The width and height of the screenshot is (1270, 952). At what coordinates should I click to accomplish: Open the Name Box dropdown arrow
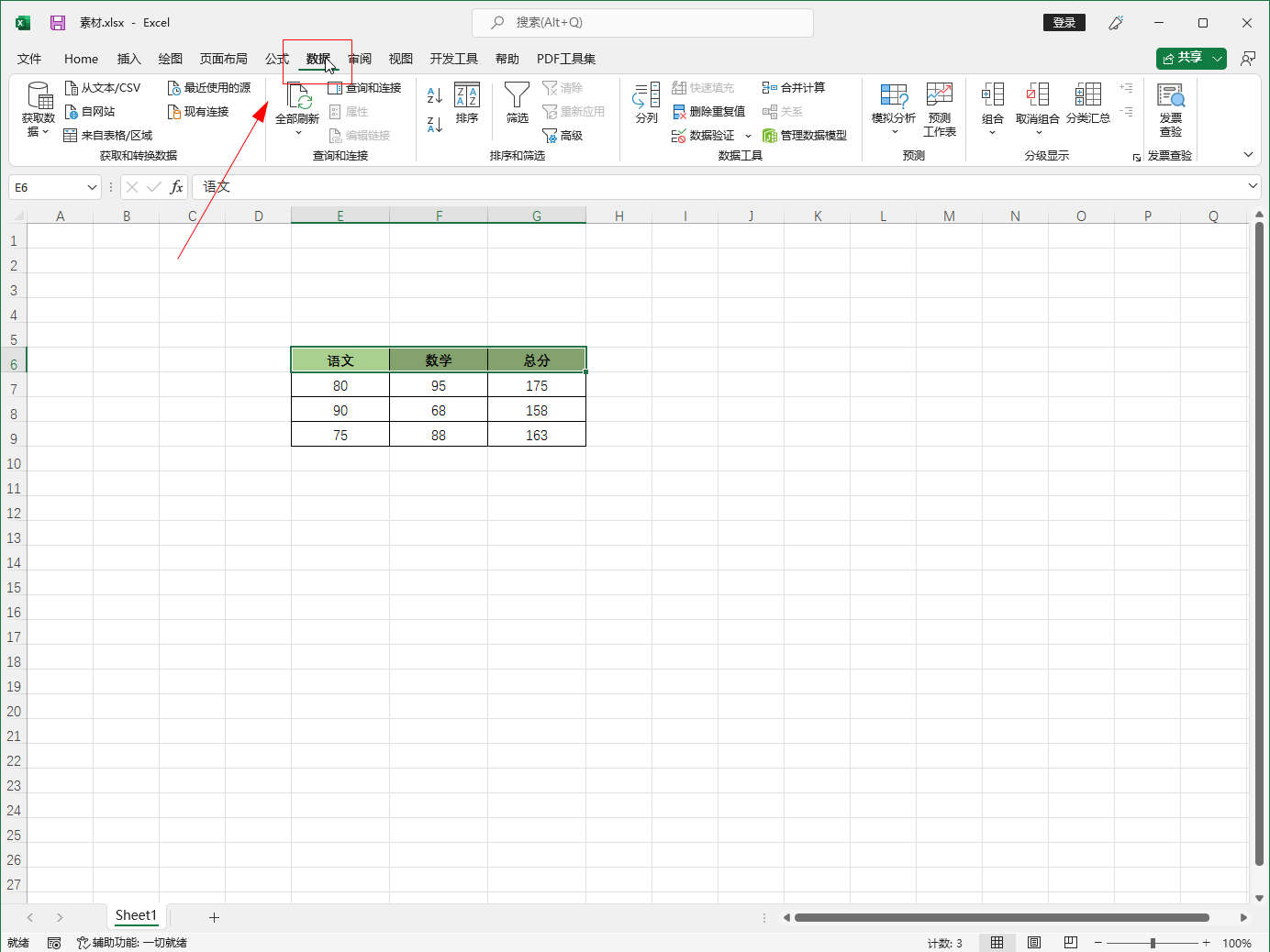[x=92, y=187]
